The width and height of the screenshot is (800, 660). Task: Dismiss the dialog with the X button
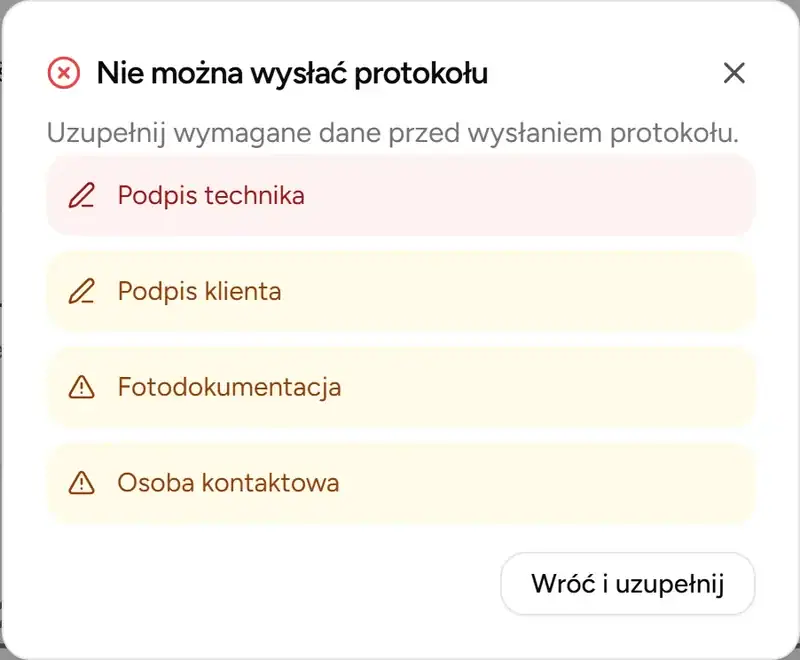click(735, 73)
